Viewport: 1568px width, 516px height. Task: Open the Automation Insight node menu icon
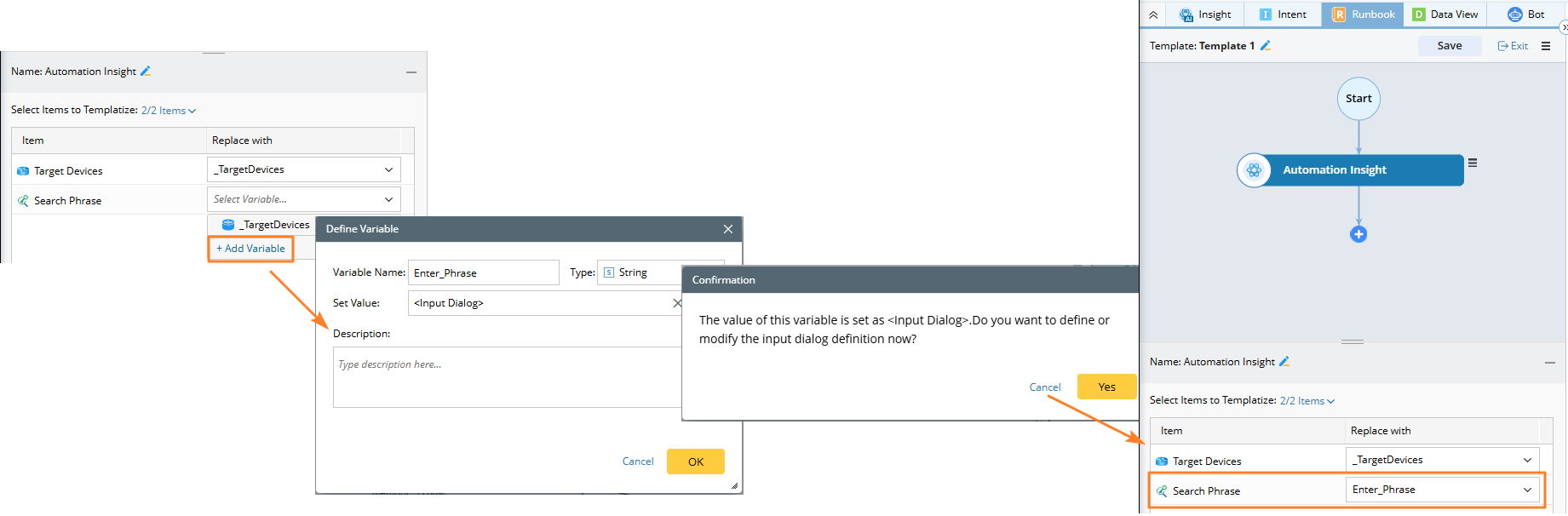click(1473, 163)
